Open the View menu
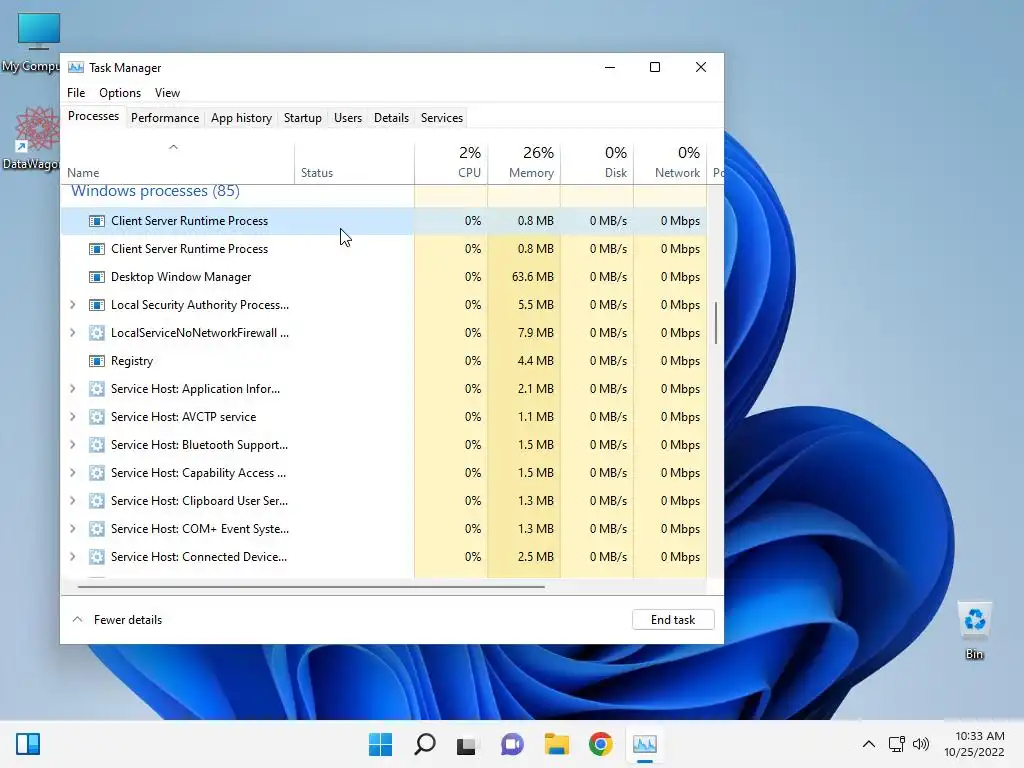This screenshot has width=1024, height=768. [167, 93]
